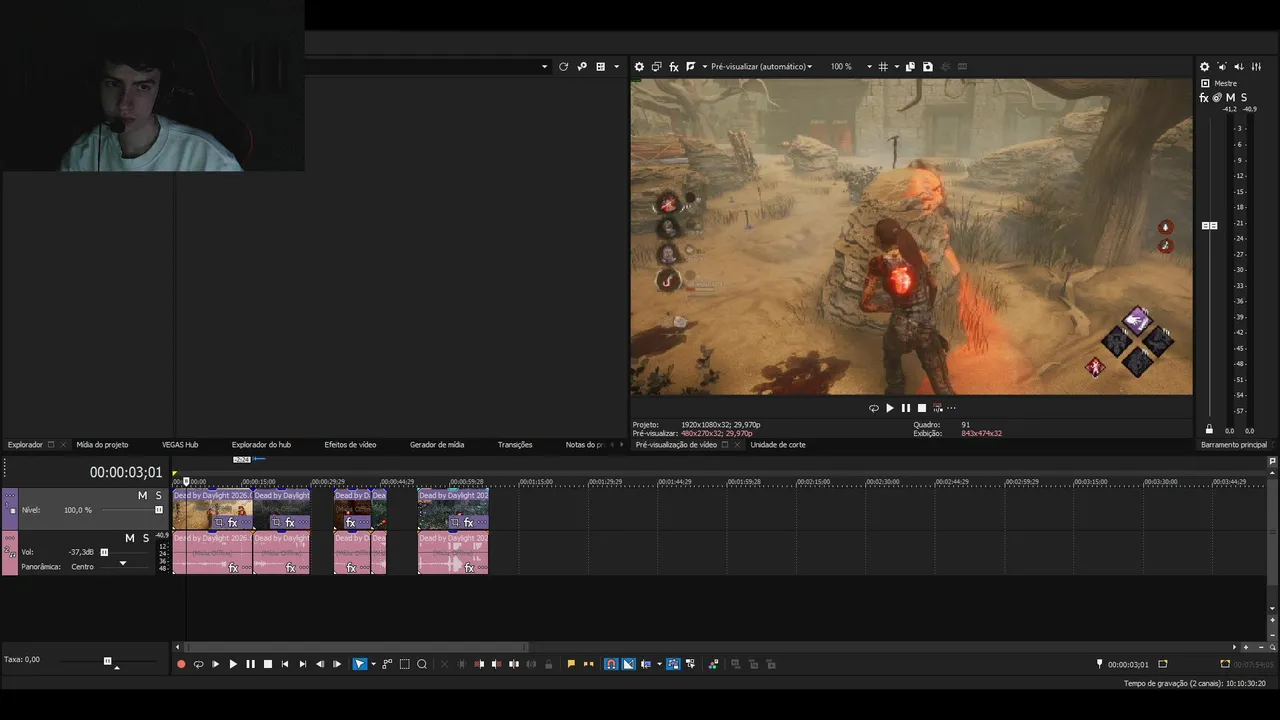Open the color grading panel icon
The image size is (1280, 720).
713,664
